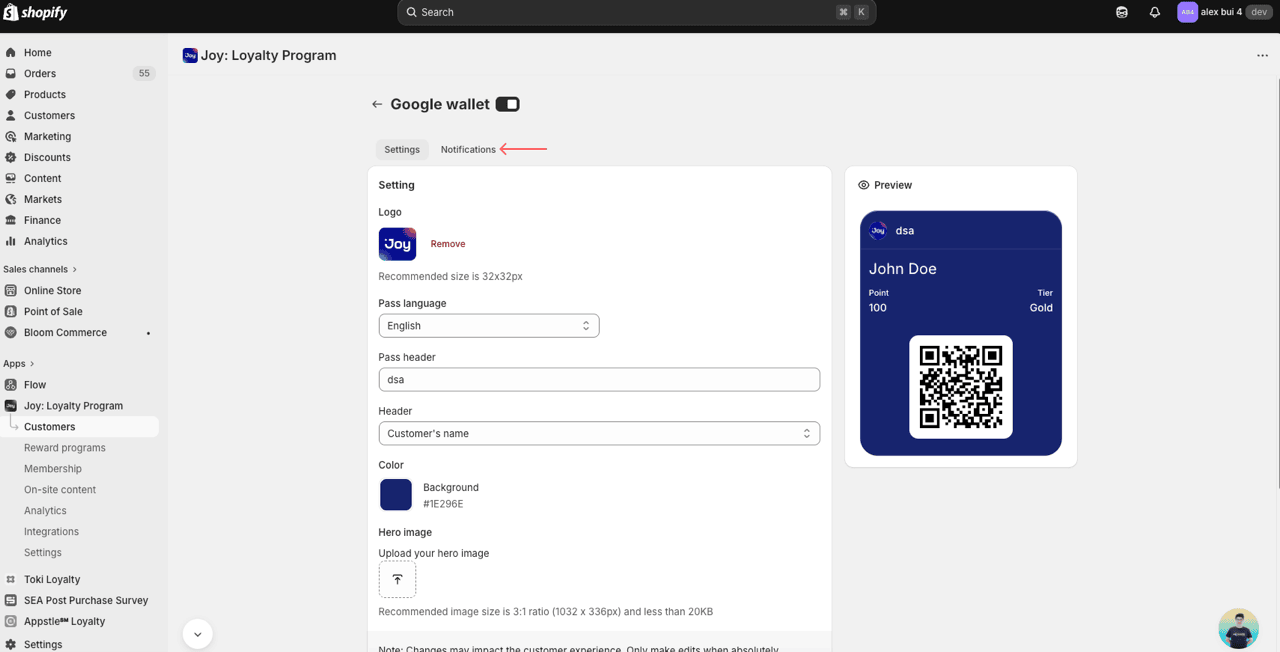Click the SEA Post Purchase Survey icon
This screenshot has width=1280, height=652.
point(11,601)
